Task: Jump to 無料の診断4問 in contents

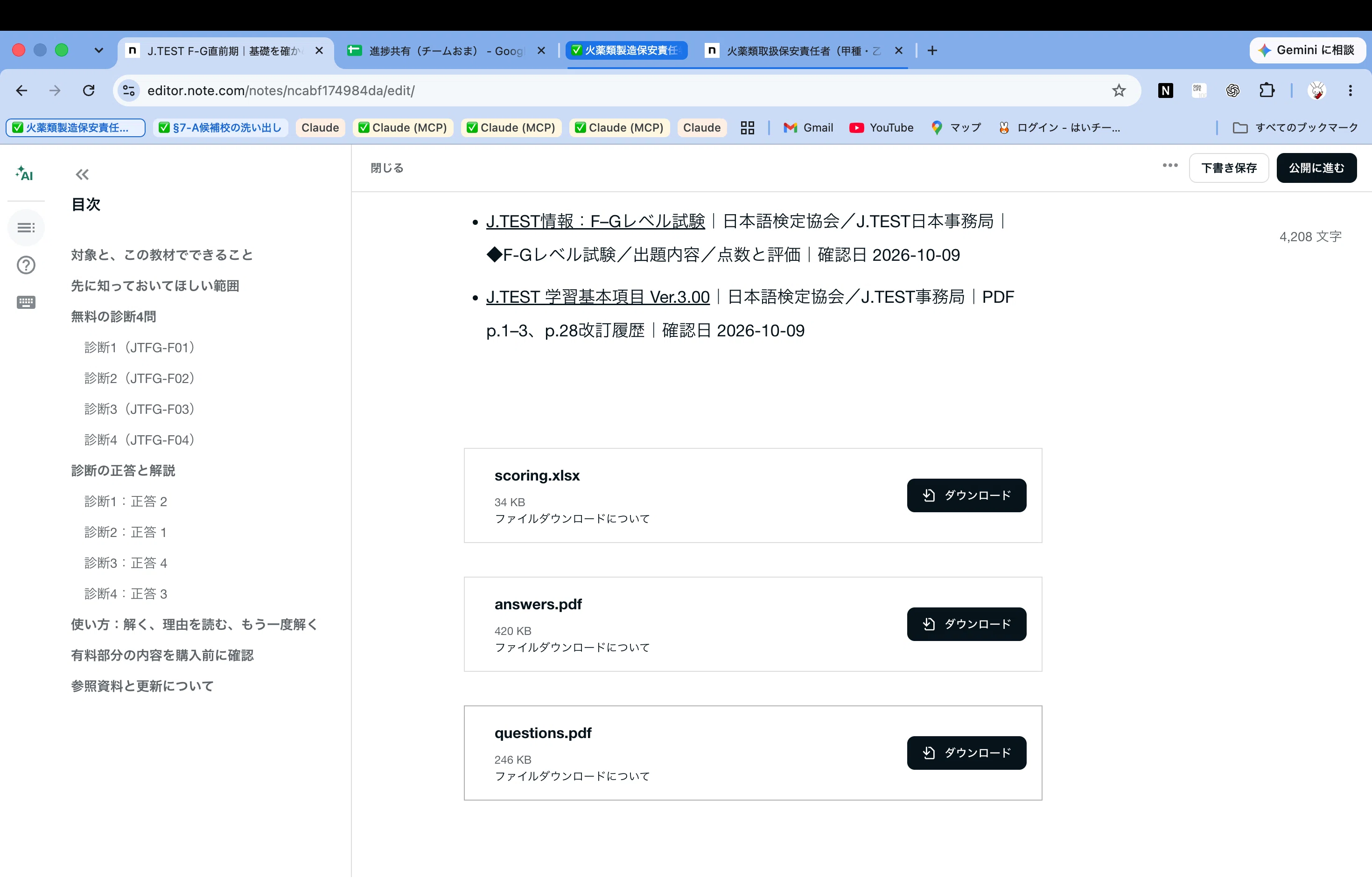Action: 113,316
